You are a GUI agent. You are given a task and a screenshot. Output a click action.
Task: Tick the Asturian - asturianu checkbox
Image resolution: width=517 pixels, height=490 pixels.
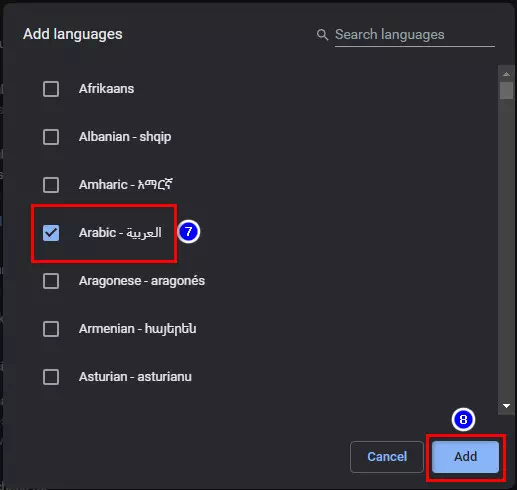pos(51,377)
